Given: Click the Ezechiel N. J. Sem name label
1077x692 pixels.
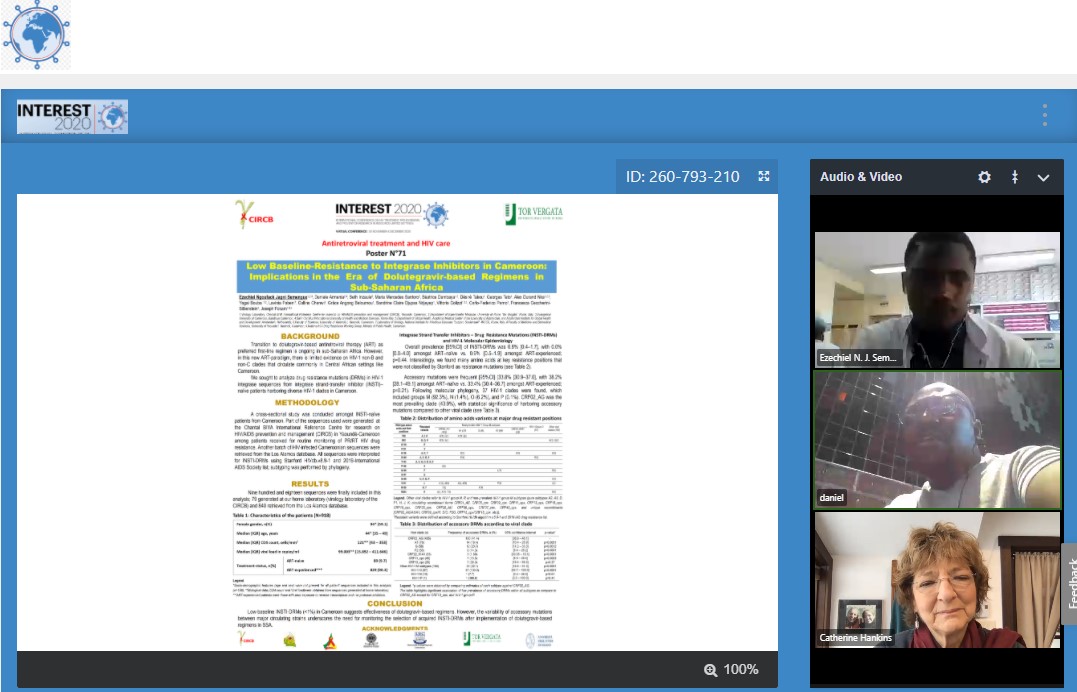Looking at the screenshot, I should [858, 357].
